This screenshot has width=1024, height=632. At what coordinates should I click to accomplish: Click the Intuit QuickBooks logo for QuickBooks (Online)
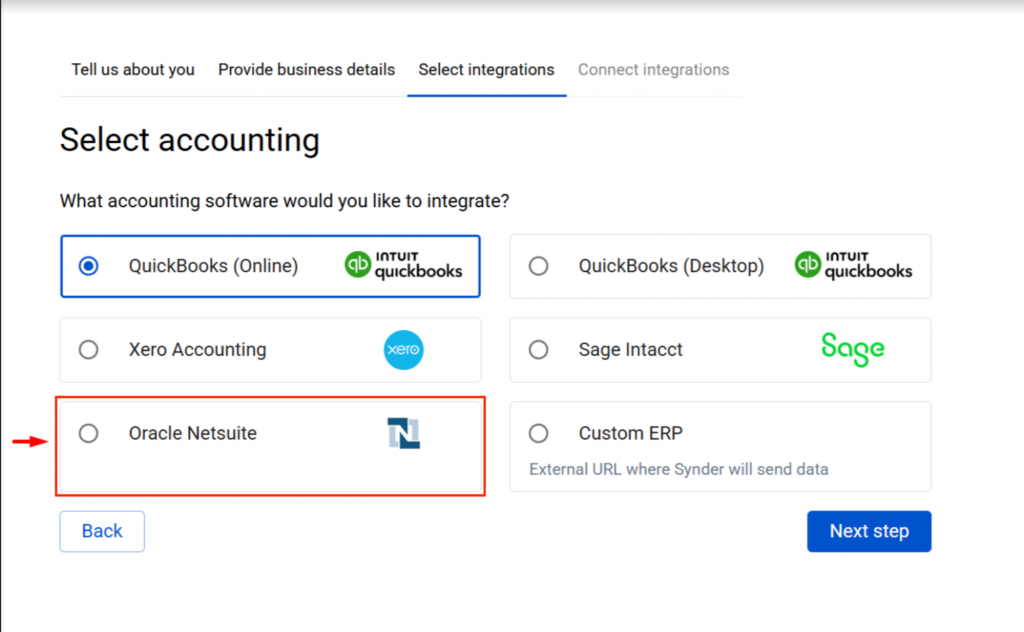tap(403, 265)
